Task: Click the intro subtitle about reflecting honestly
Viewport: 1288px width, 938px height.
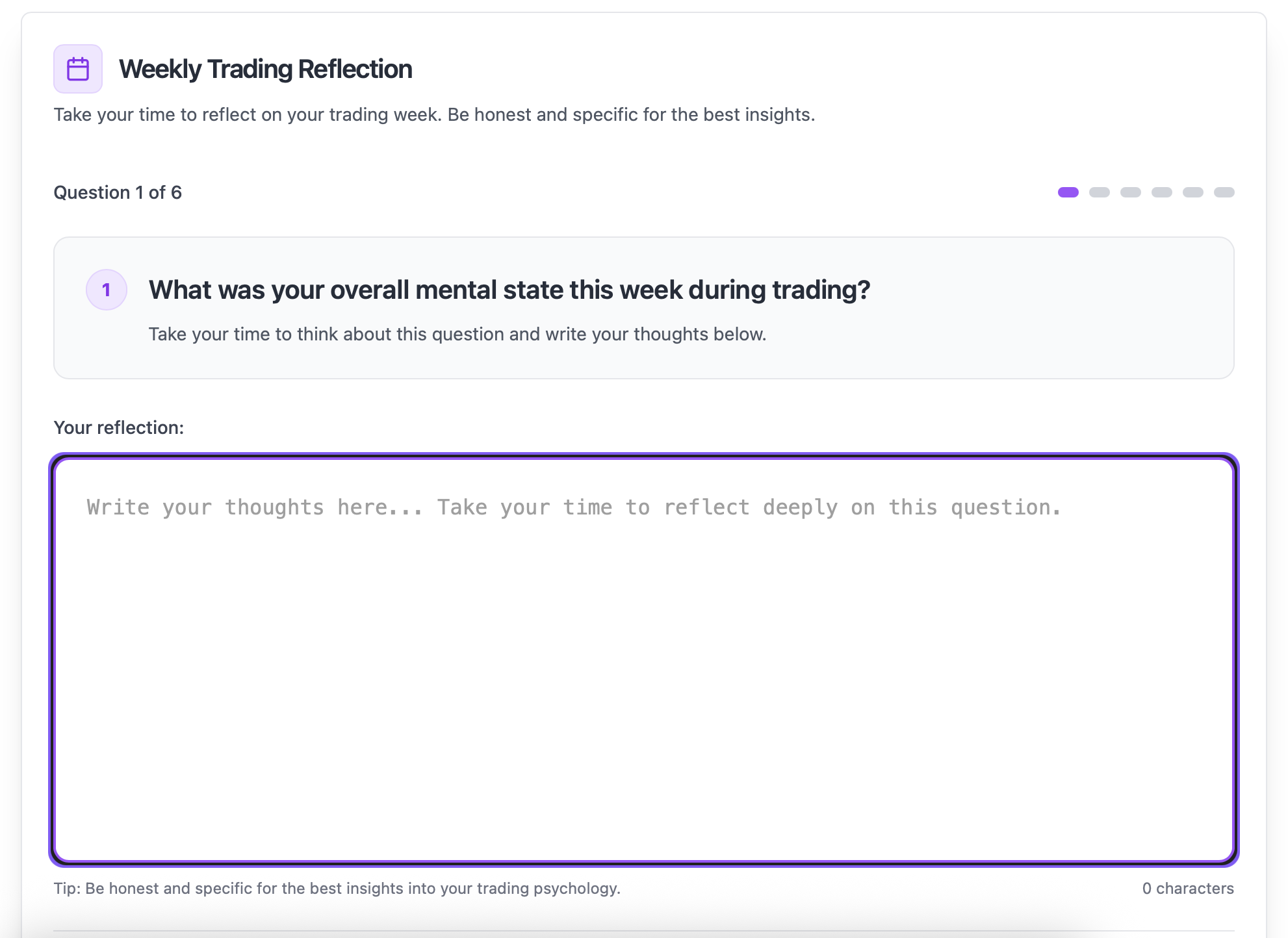Action: pyautogui.click(x=434, y=114)
